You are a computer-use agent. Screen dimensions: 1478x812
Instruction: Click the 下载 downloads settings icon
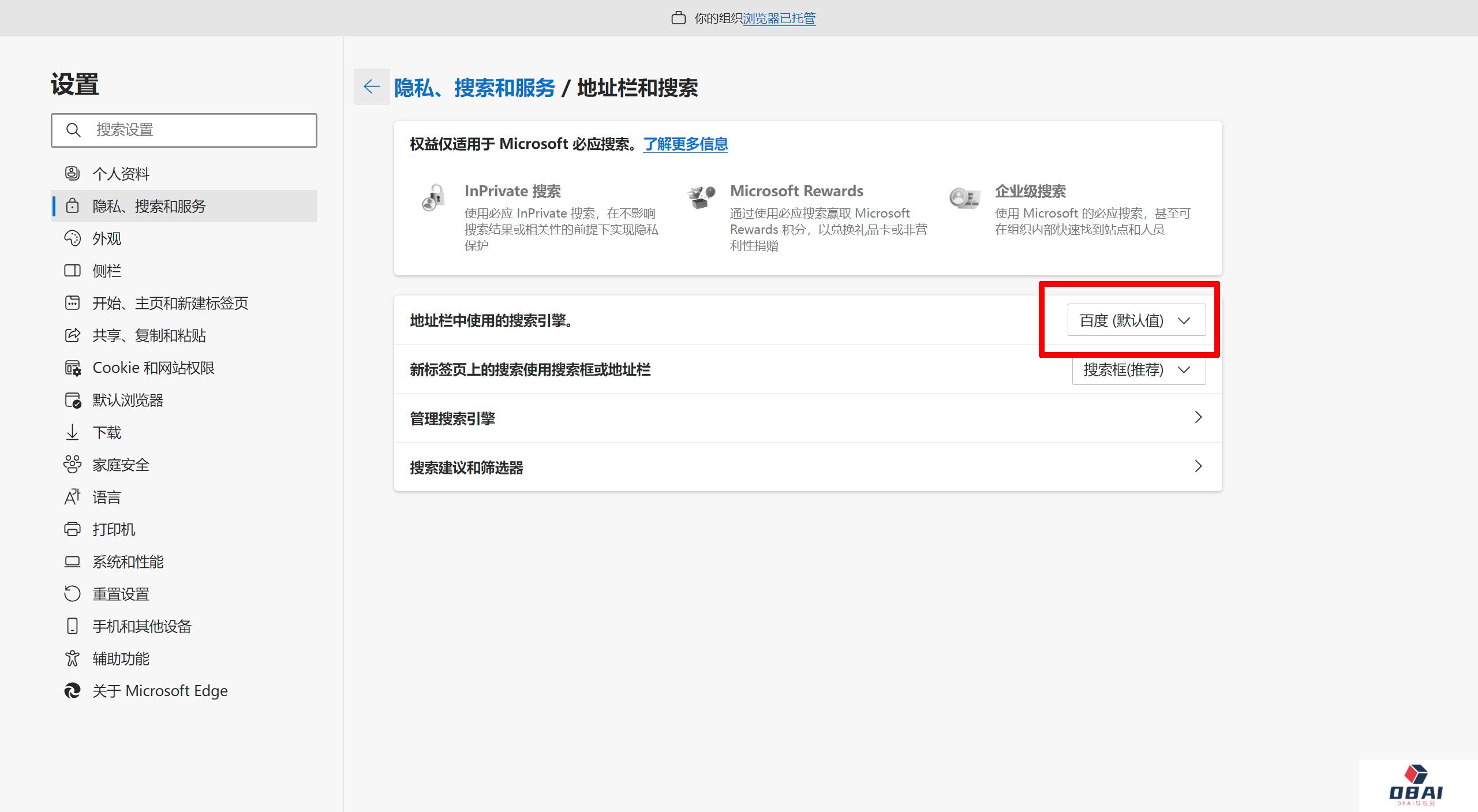coord(73,432)
